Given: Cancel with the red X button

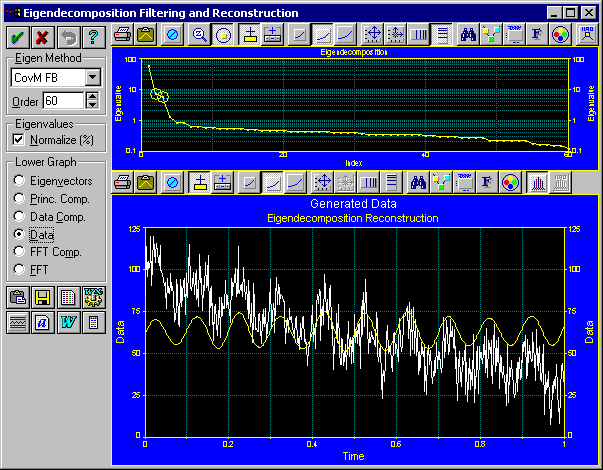Looking at the screenshot, I should click(x=43, y=37).
